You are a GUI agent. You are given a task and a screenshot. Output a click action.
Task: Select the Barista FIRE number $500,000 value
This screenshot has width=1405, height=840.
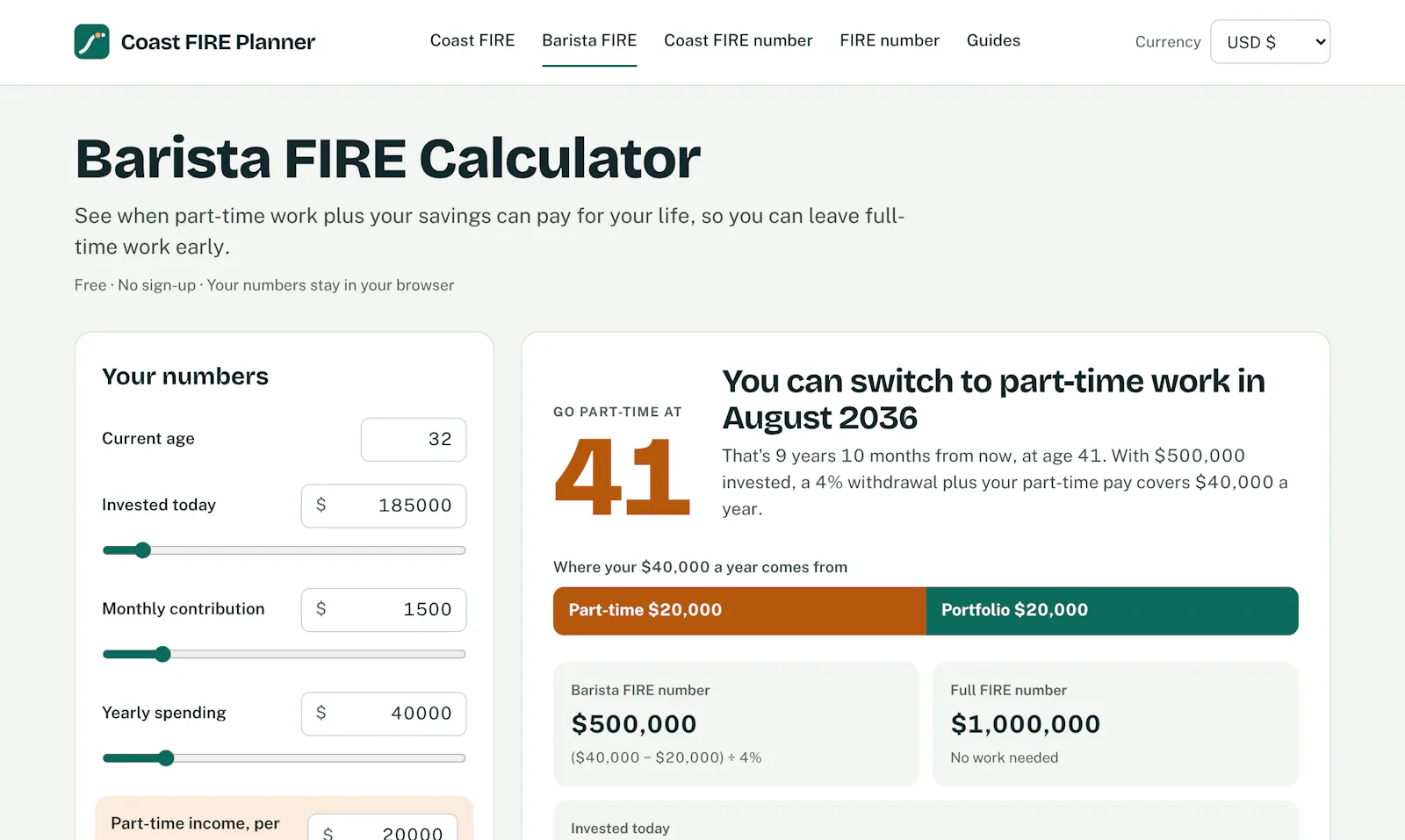[x=634, y=724]
